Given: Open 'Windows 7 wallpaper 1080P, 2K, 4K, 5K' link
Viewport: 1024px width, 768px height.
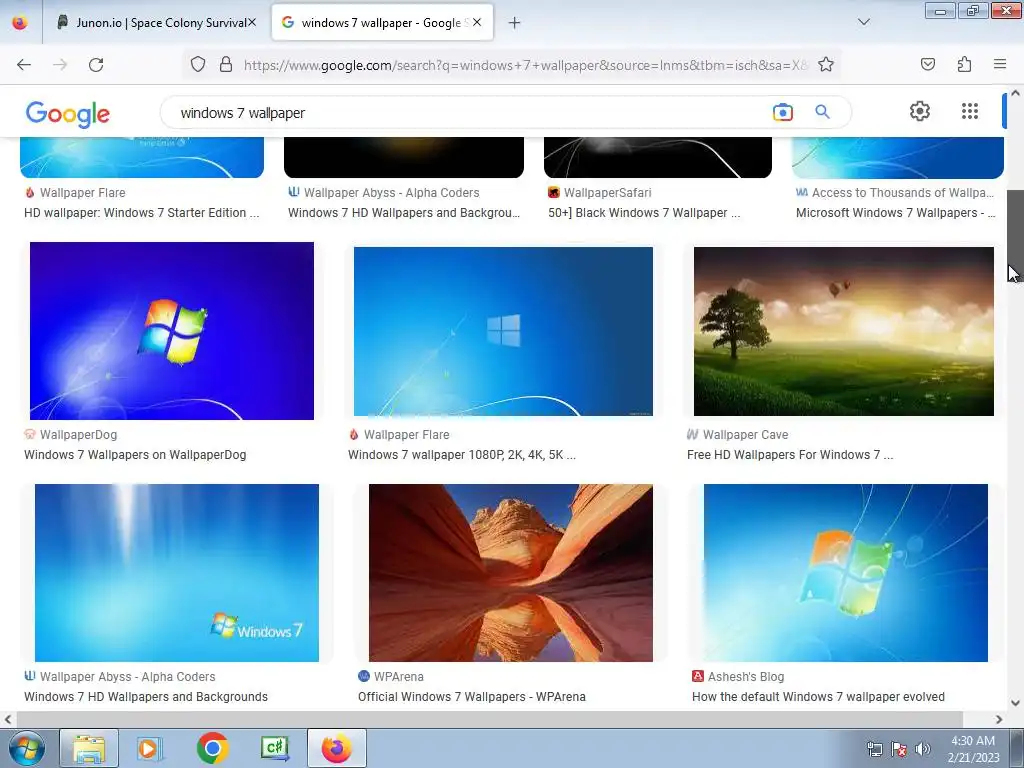Looking at the screenshot, I should (462, 455).
